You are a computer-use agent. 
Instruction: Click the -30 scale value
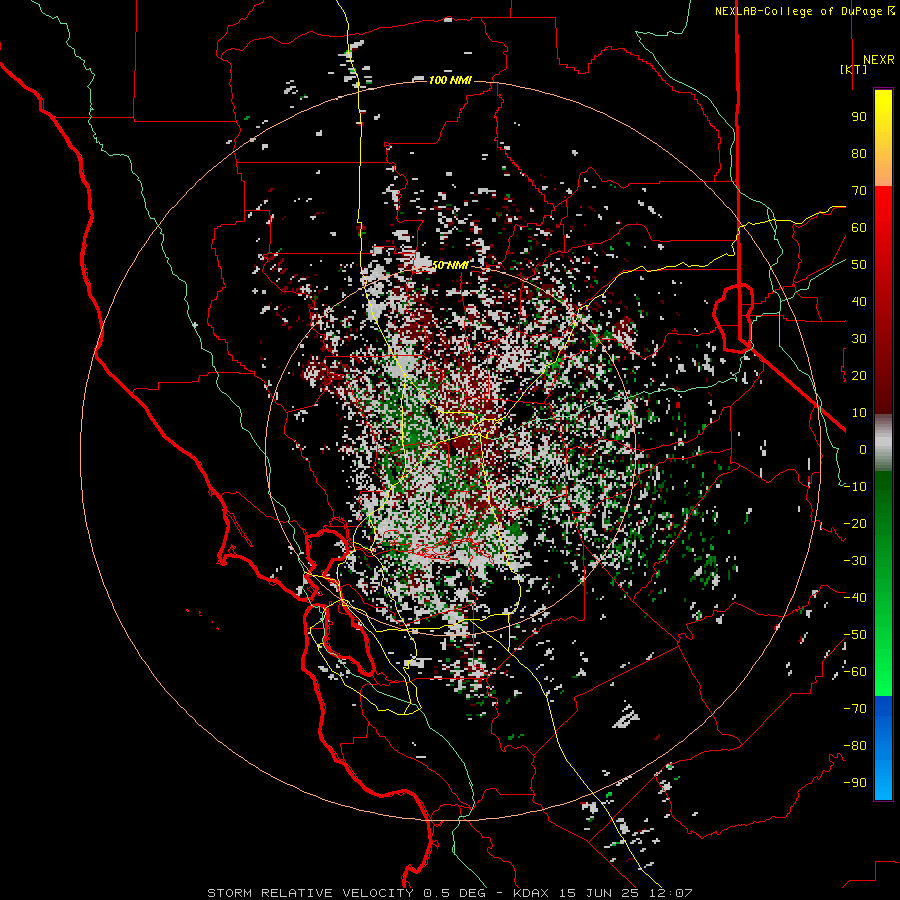pos(855,561)
